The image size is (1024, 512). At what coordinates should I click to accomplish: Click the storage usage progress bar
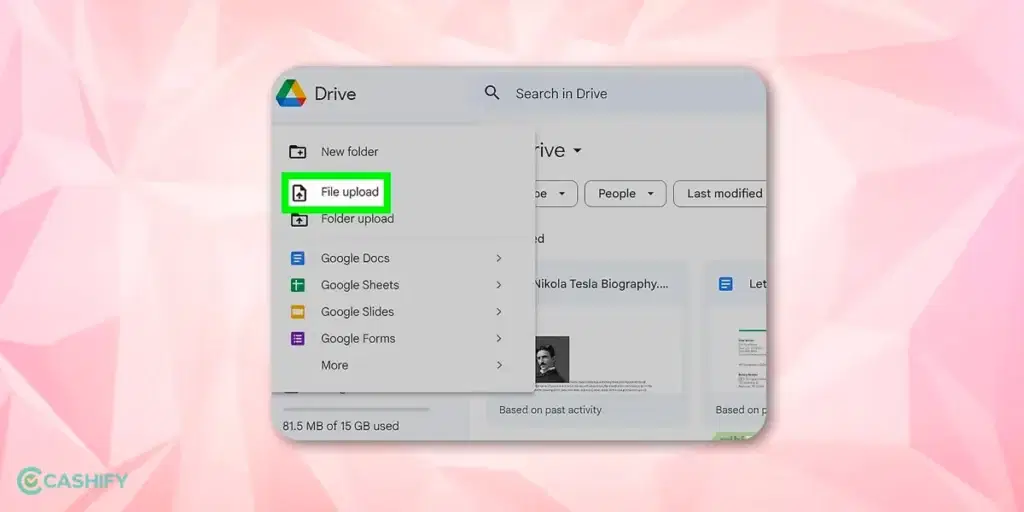(356, 409)
